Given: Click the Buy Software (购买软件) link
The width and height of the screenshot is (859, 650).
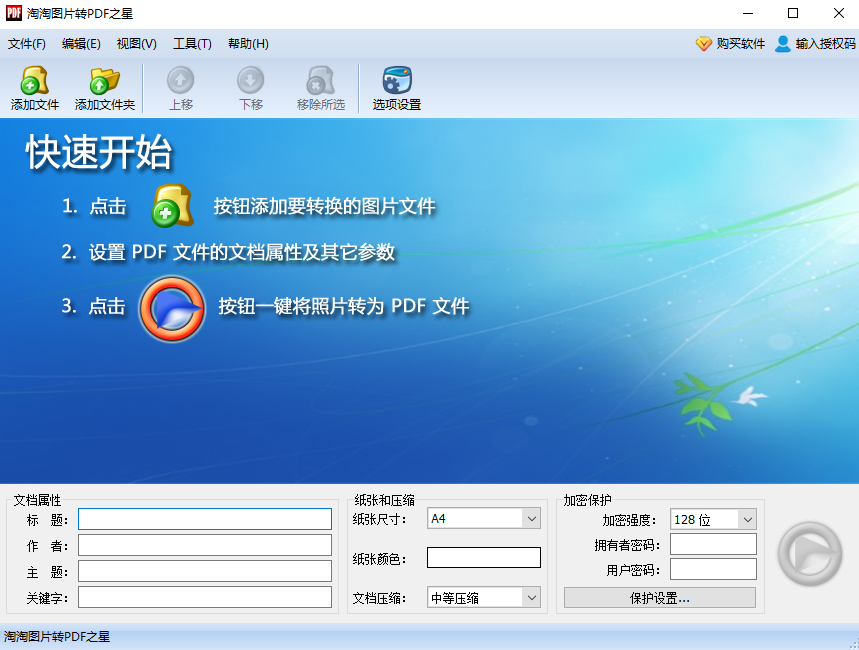Looking at the screenshot, I should click(x=730, y=43).
